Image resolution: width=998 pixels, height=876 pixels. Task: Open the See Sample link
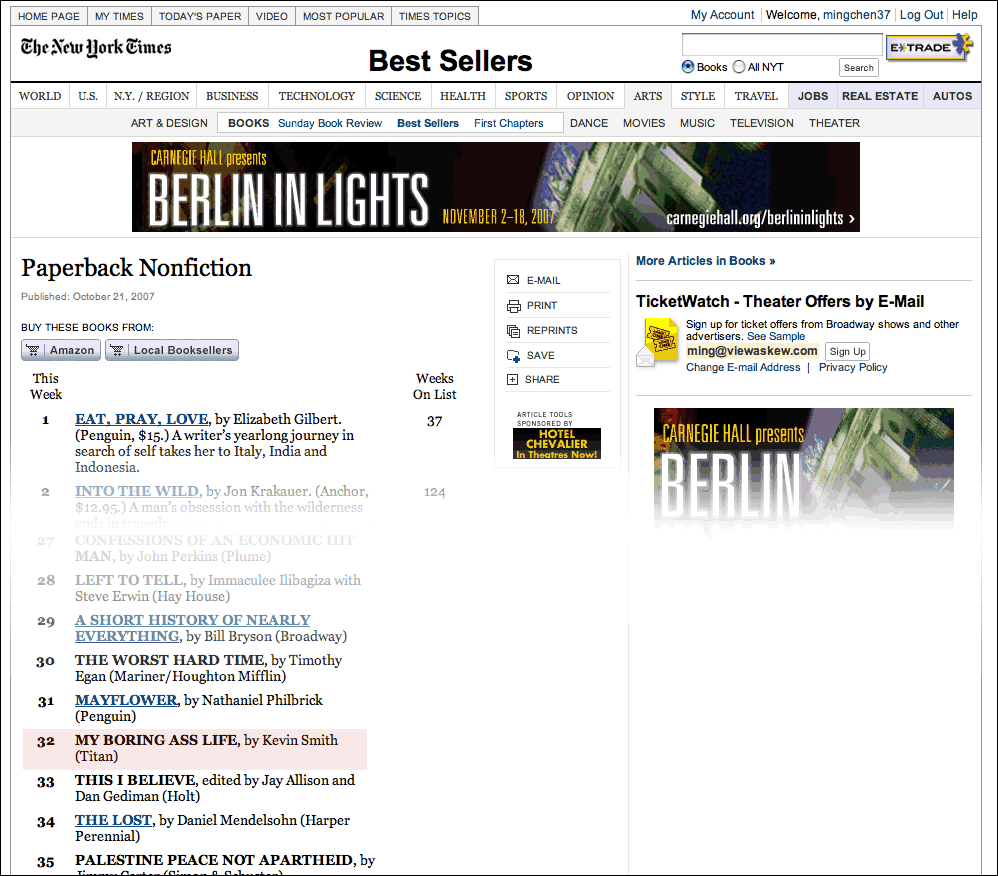(x=776, y=336)
